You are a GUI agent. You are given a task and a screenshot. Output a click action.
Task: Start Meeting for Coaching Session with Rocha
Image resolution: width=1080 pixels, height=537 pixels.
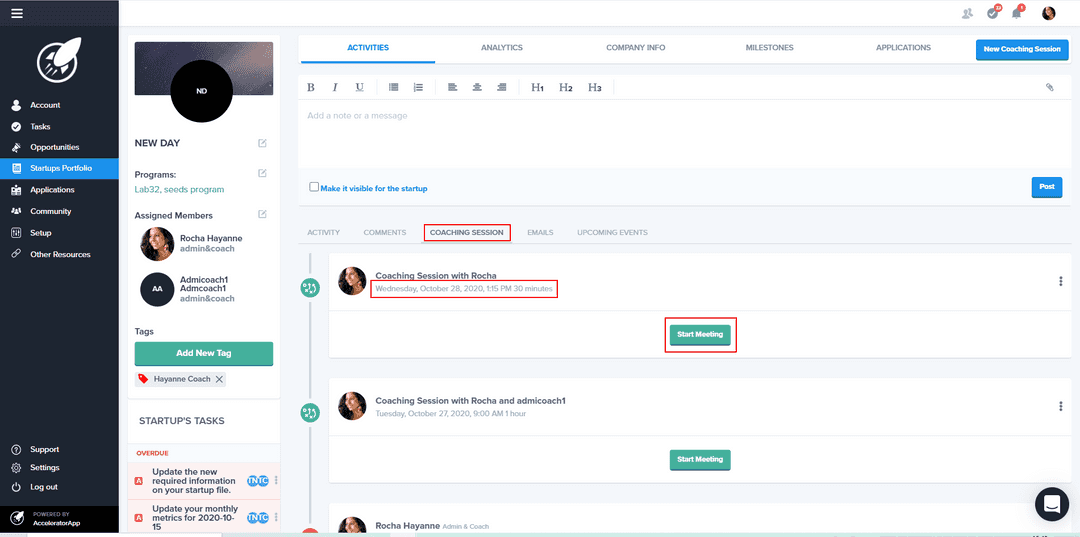pyautogui.click(x=700, y=335)
